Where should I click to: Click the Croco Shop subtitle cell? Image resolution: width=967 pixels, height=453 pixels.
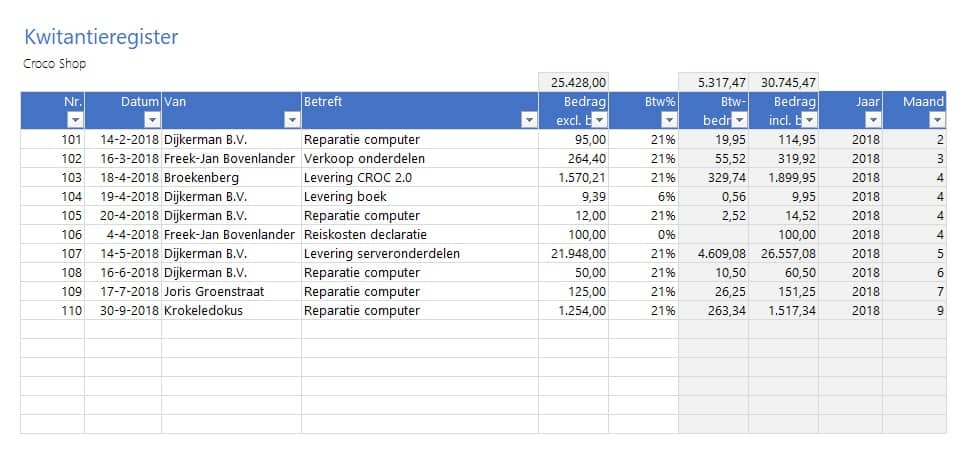pyautogui.click(x=55, y=63)
